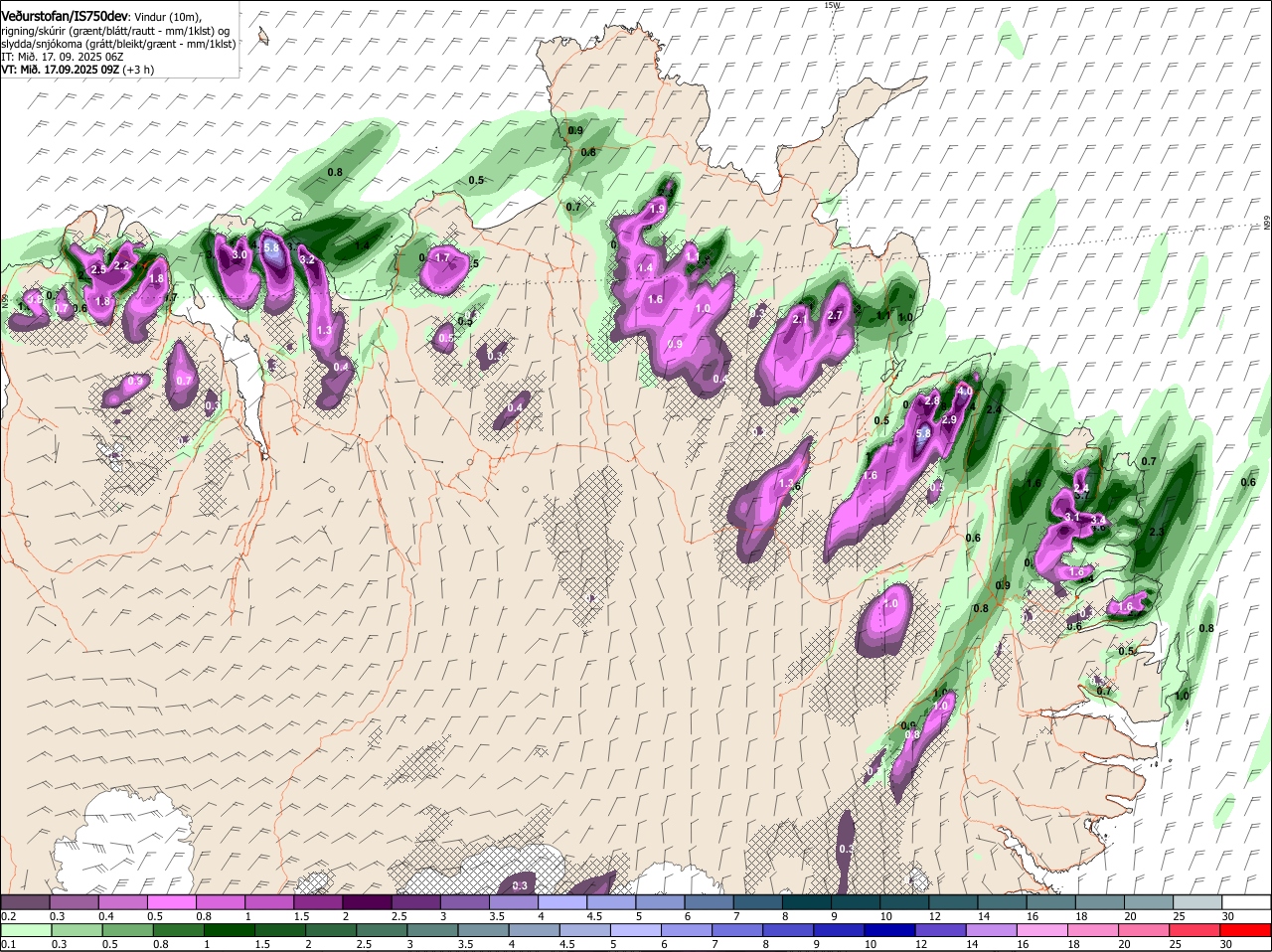The height and width of the screenshot is (952, 1272).
Task: Click the 1.9 precipitation value on the map
Action: (x=657, y=210)
